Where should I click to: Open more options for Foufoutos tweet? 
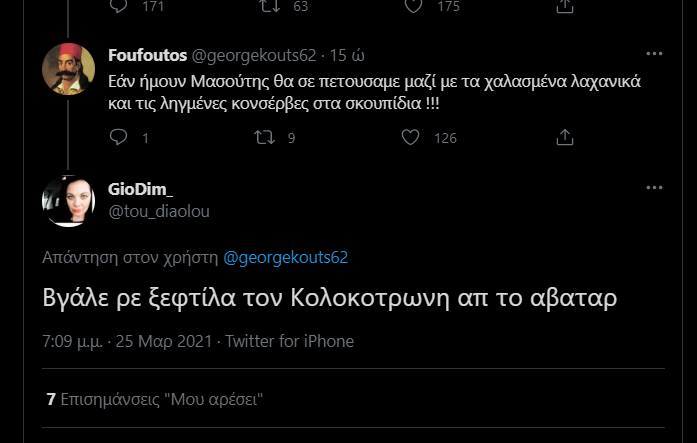655,52
